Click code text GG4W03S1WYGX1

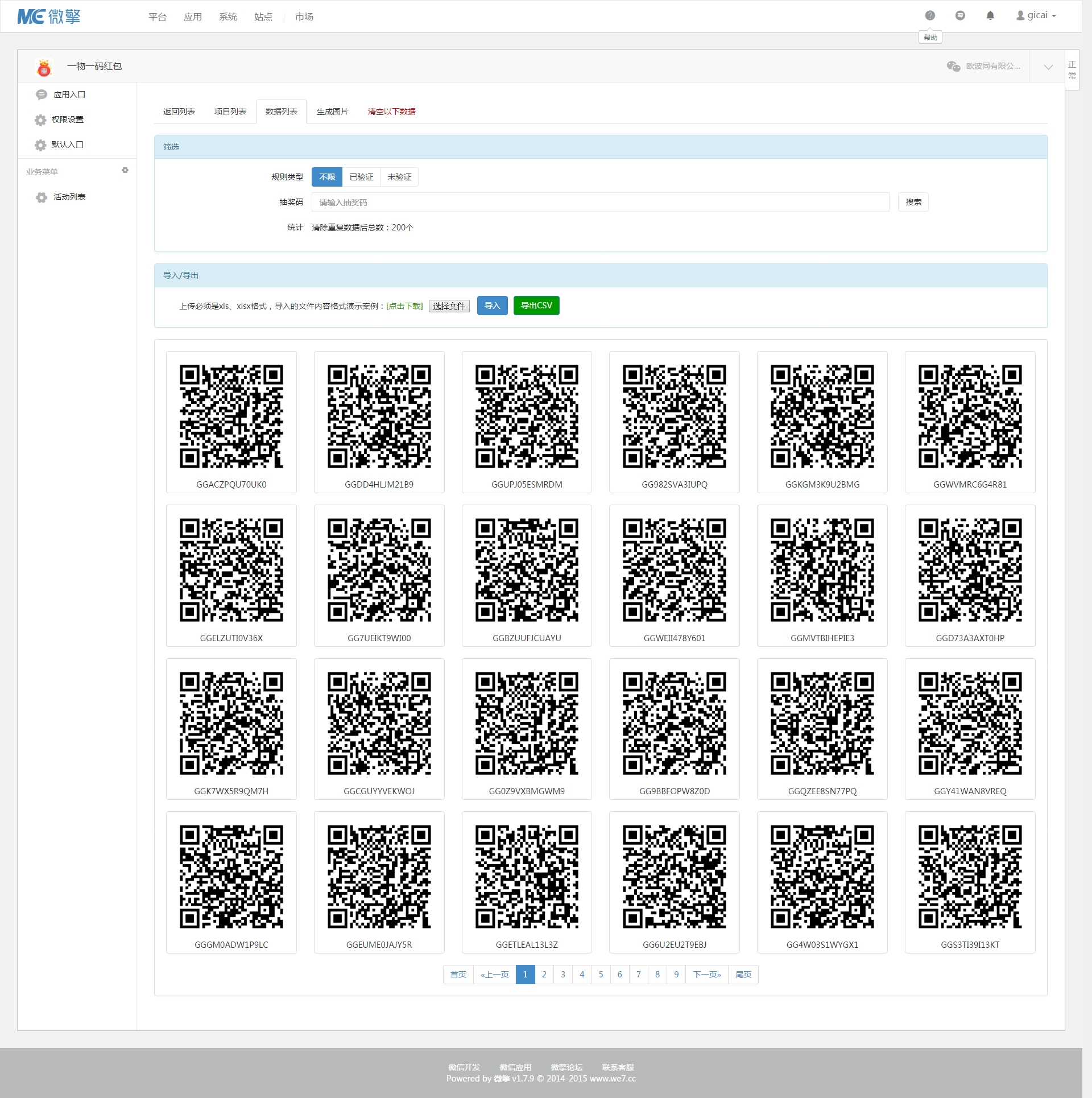coord(822,945)
